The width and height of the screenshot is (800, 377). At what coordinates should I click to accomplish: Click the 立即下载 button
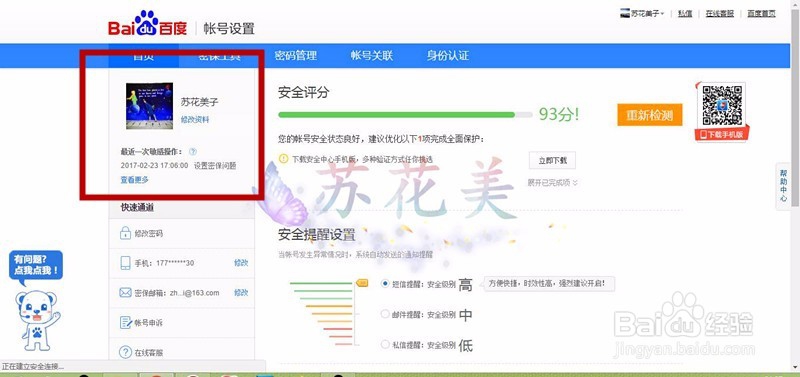pos(552,160)
